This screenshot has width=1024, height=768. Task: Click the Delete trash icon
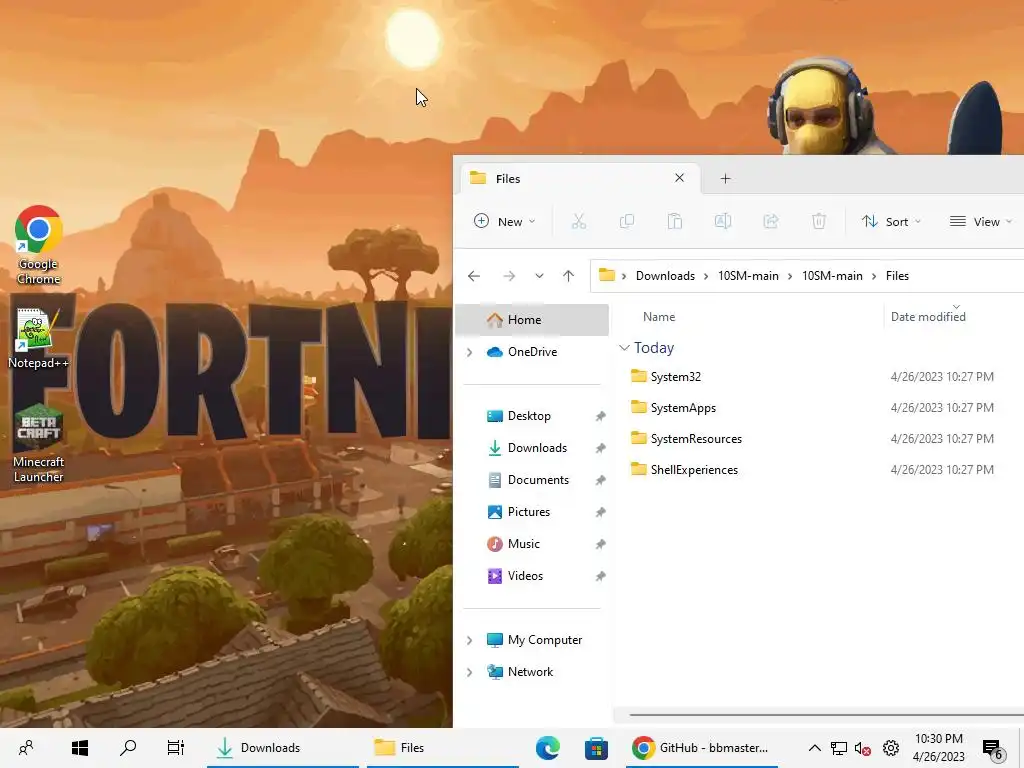pos(819,221)
